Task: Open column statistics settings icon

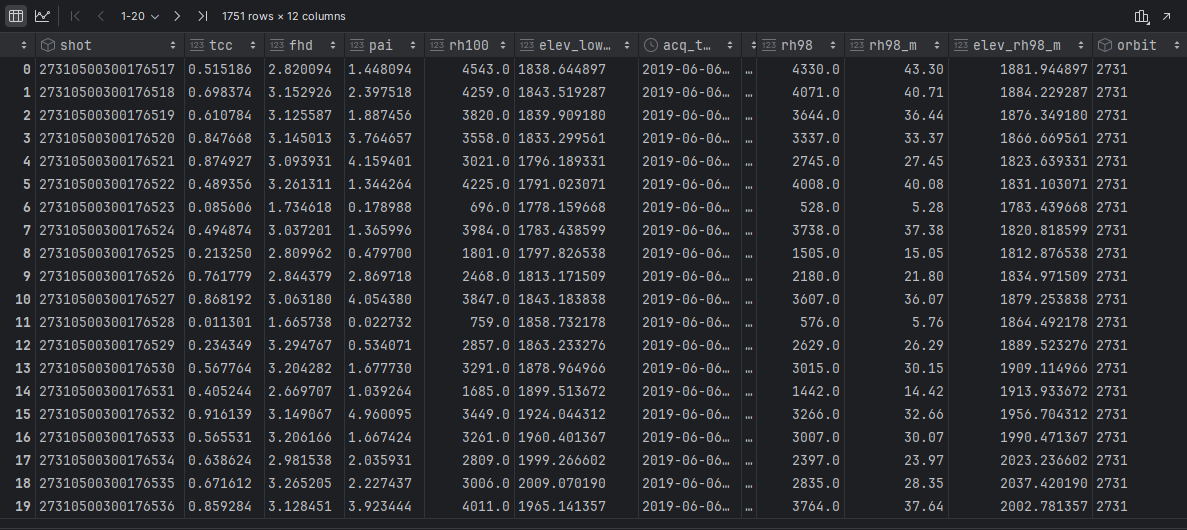Action: [1142, 16]
